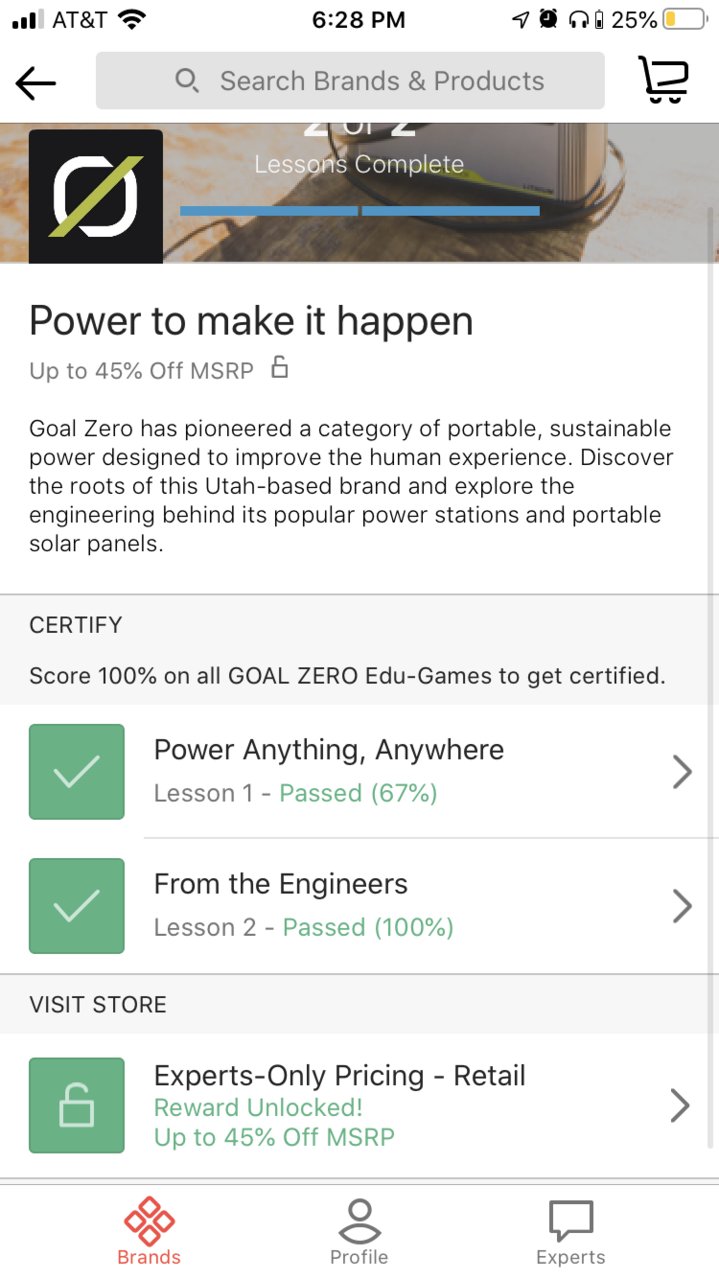Screen dimensions: 719x1279
Task: Tap the lessons complete progress bar
Action: tap(360, 211)
